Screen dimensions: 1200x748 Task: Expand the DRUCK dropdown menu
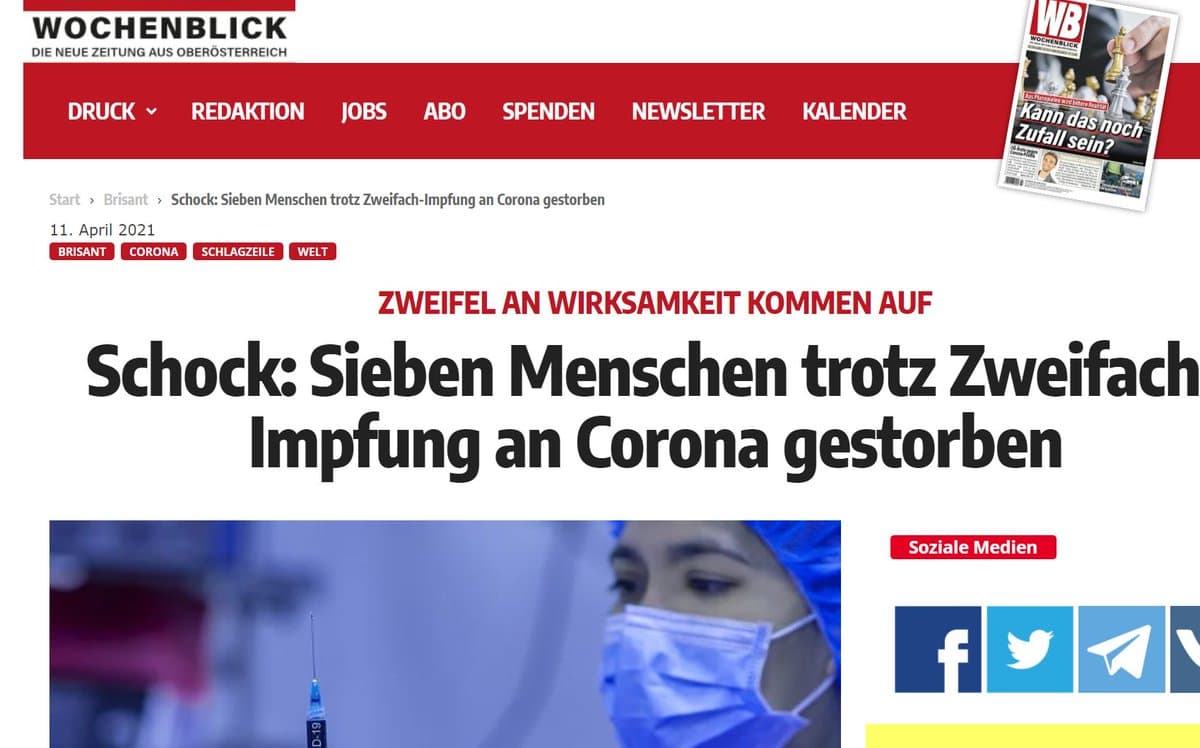112,111
